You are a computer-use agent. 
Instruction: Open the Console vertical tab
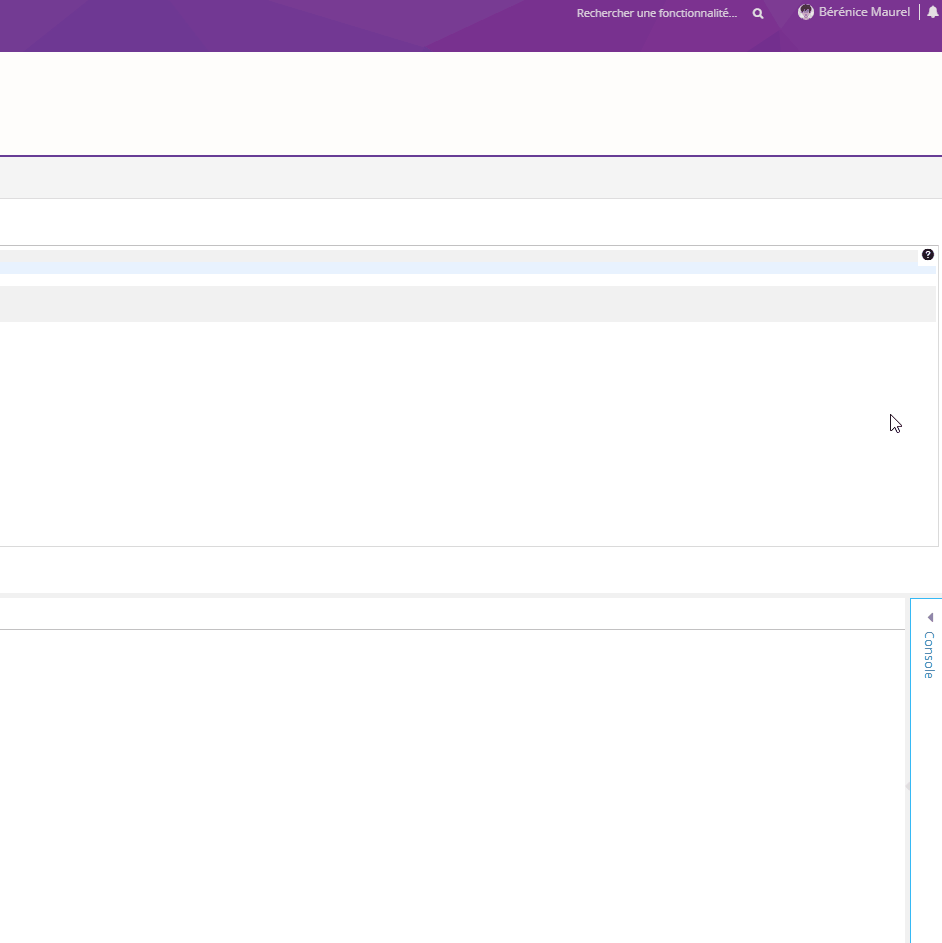point(929,655)
